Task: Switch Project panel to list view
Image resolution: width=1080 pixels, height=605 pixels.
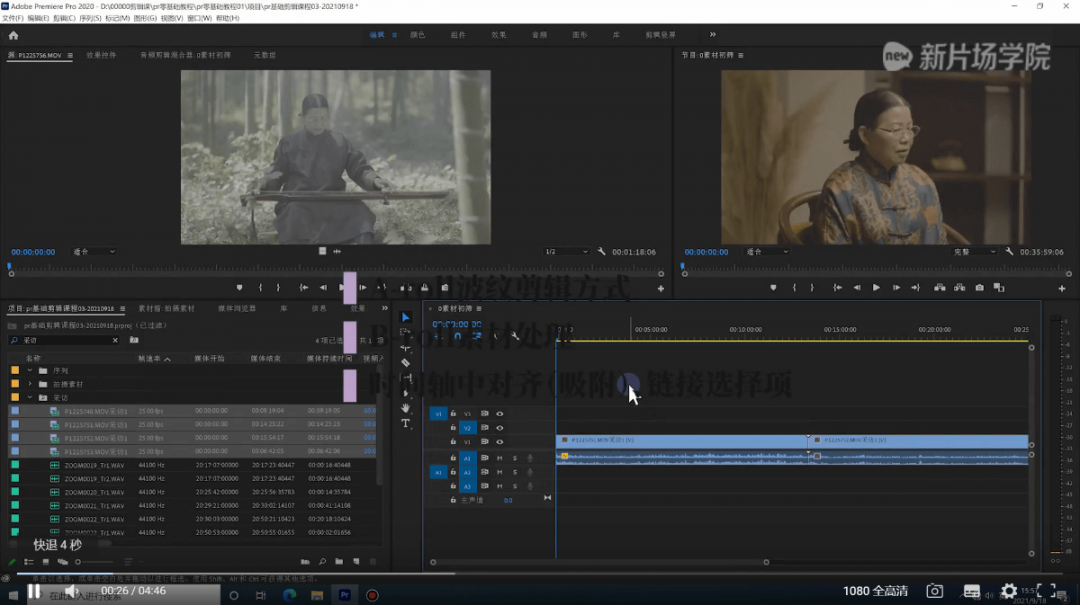Action: pos(29,562)
